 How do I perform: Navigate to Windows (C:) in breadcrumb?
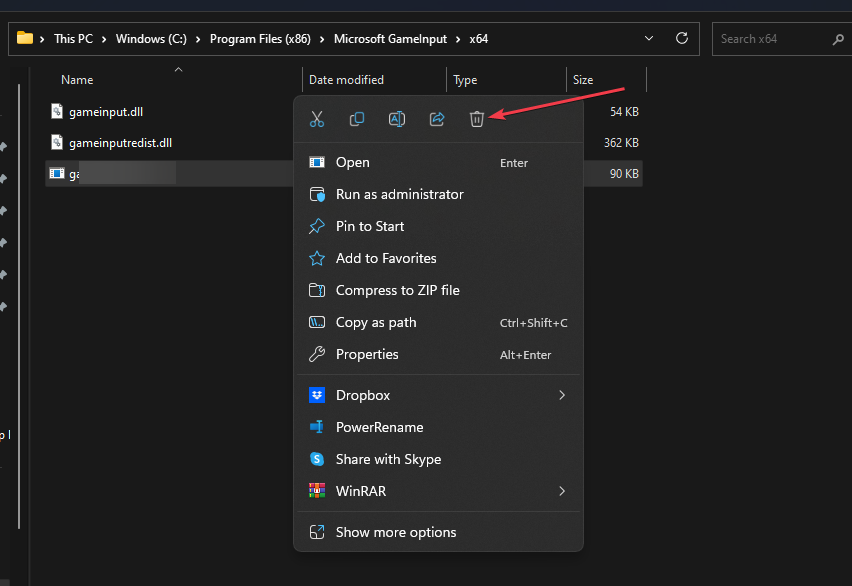coord(151,39)
